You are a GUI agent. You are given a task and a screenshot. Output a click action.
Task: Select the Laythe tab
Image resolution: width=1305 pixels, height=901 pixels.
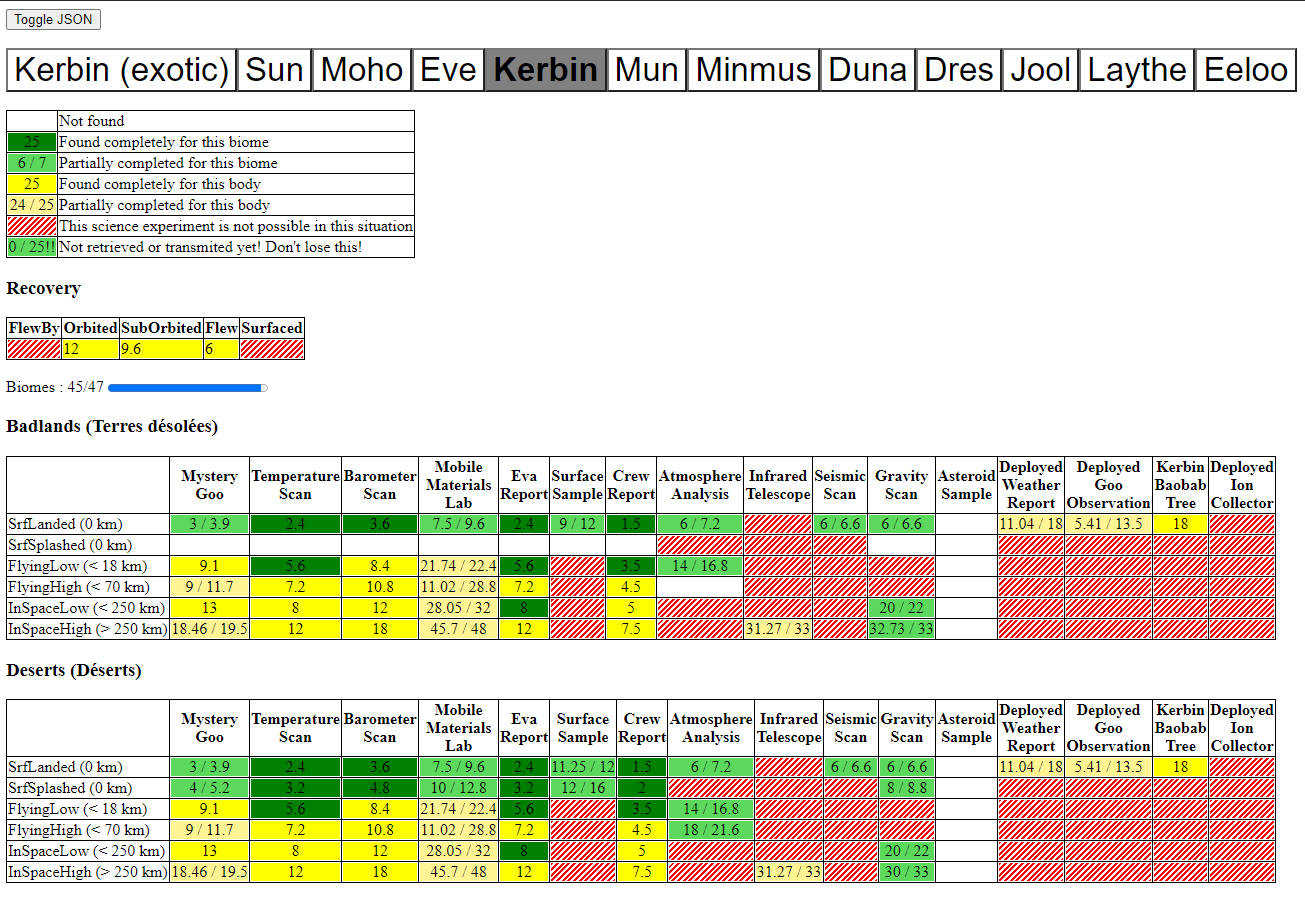[1137, 70]
